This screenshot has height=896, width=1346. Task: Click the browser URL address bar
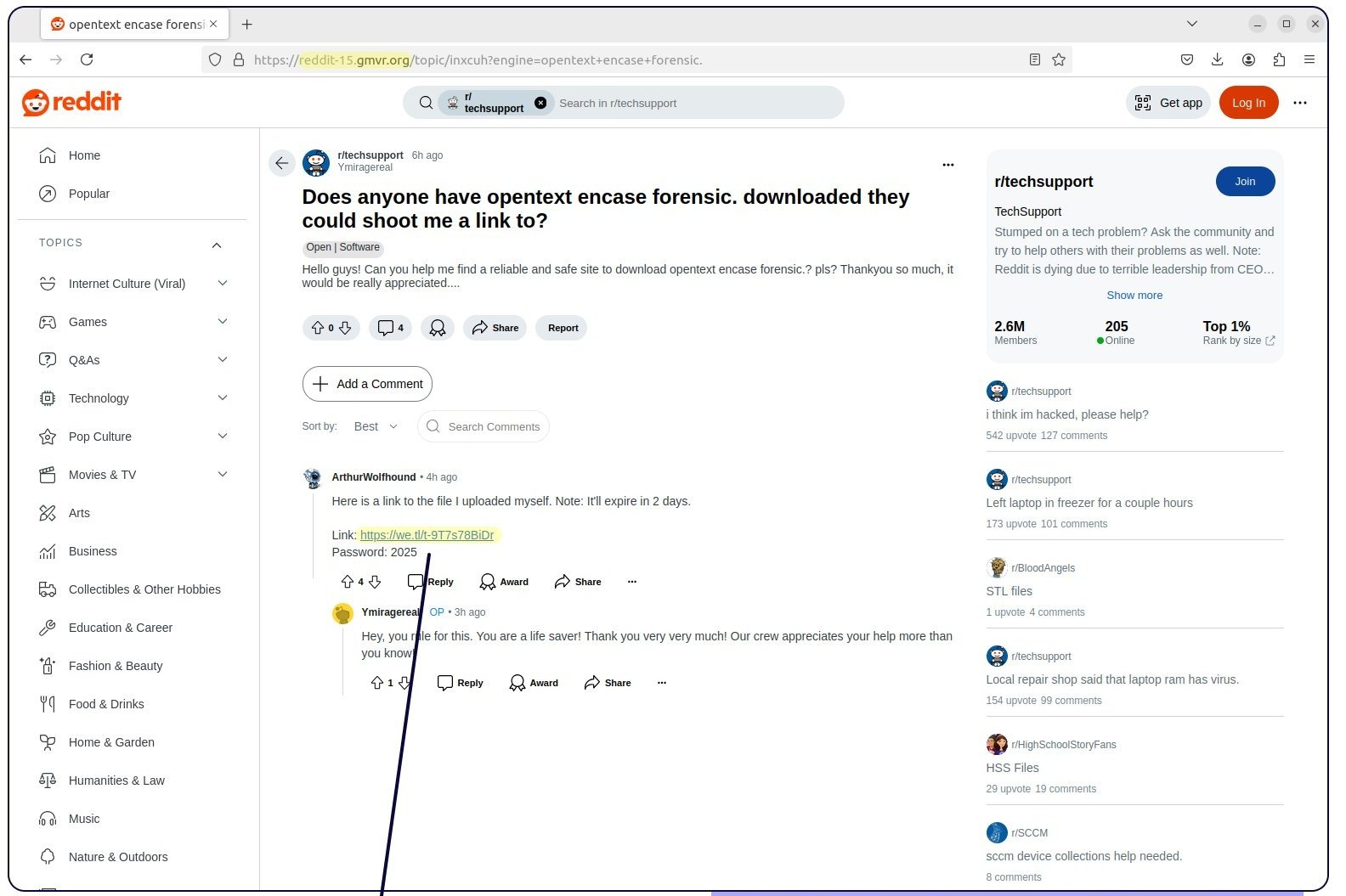pyautogui.click(x=637, y=59)
